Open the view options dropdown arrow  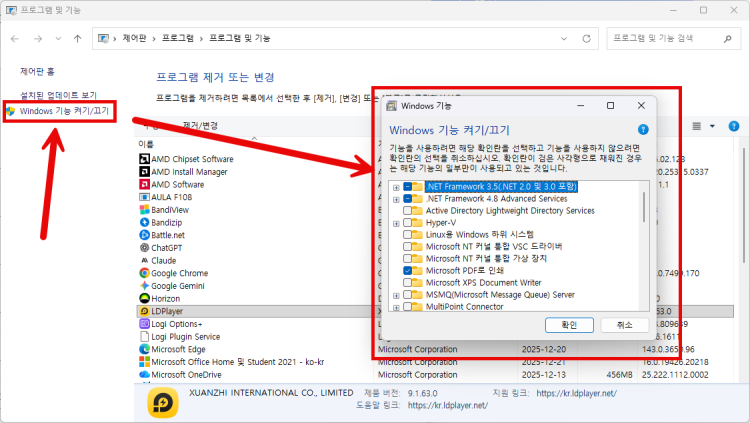point(712,126)
